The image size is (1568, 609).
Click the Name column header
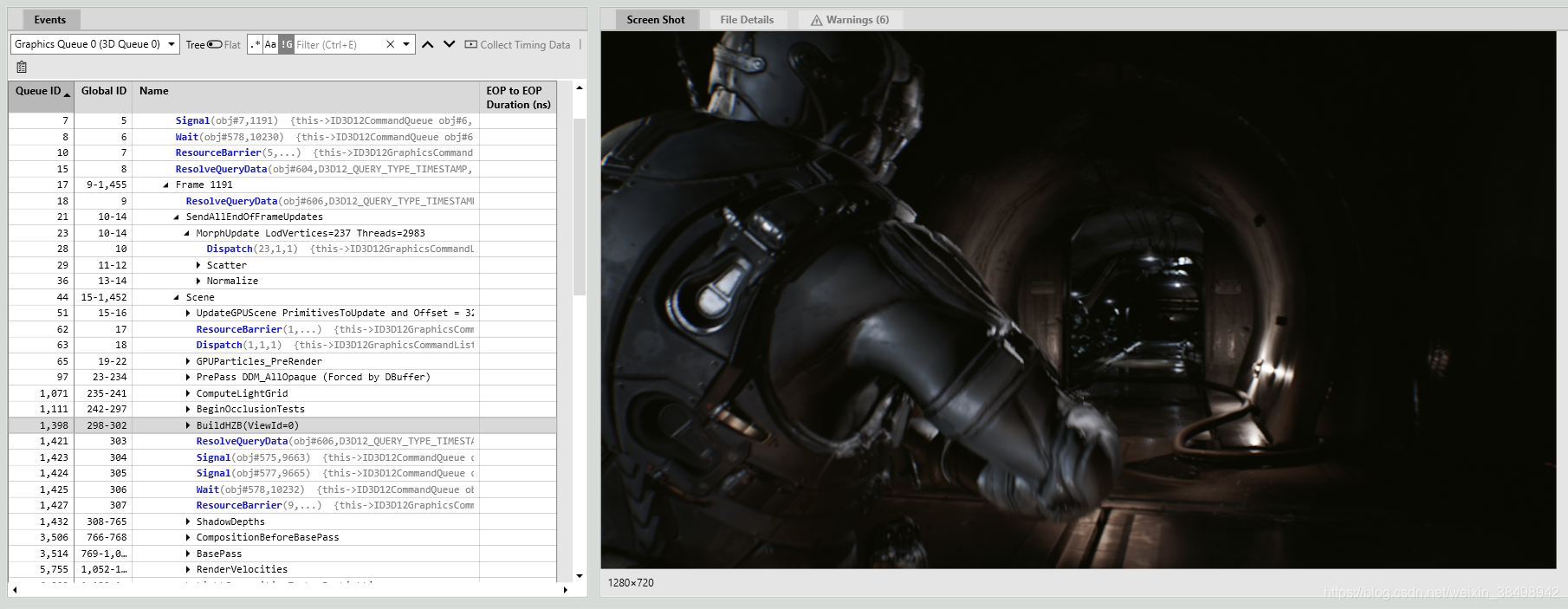tap(305, 97)
